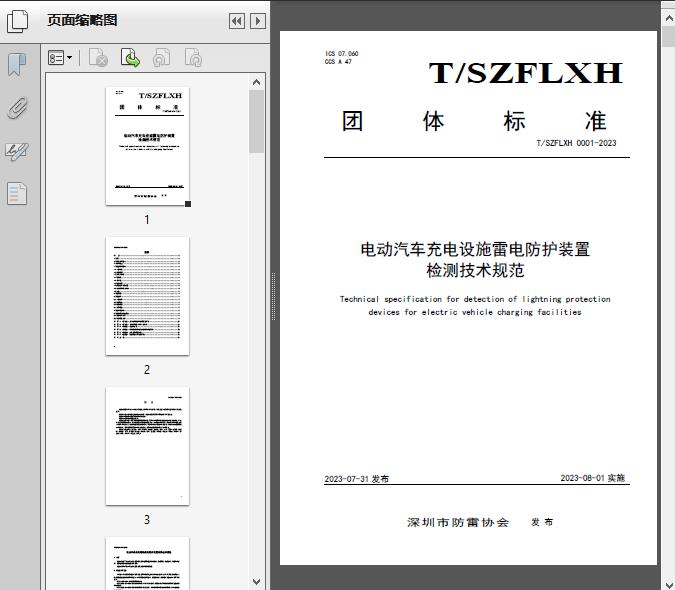
Task: Click thumbnail panel scroll up arrow
Action: pos(257,82)
